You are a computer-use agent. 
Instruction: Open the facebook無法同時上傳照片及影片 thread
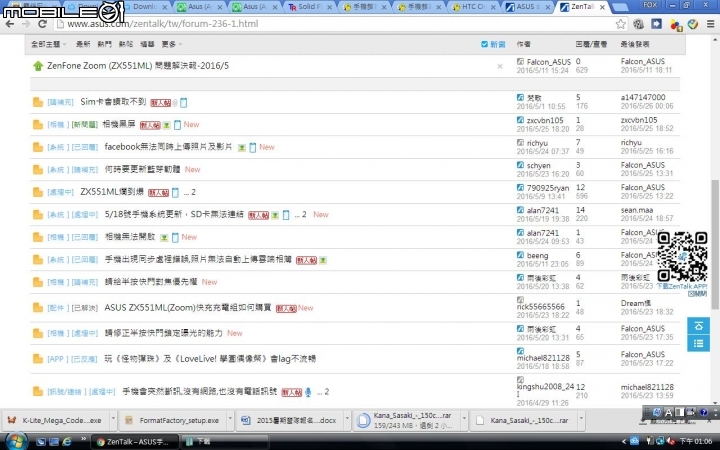point(168,147)
